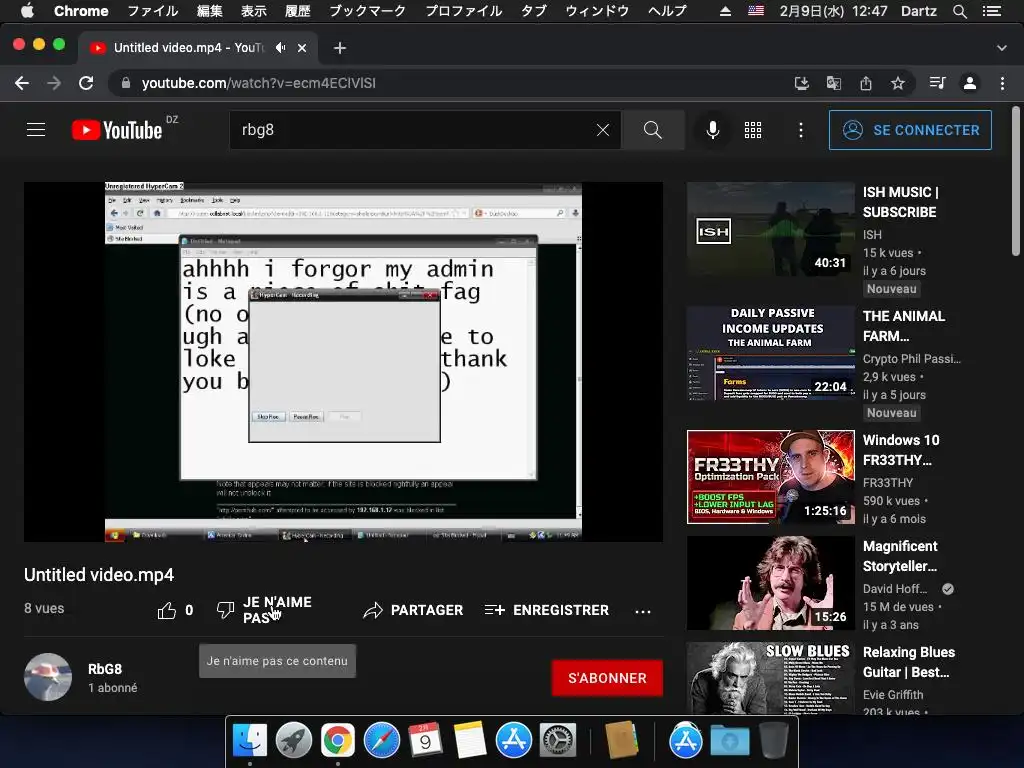Open RbG8 channel avatar
Image resolution: width=1024 pixels, height=768 pixels.
(48, 677)
